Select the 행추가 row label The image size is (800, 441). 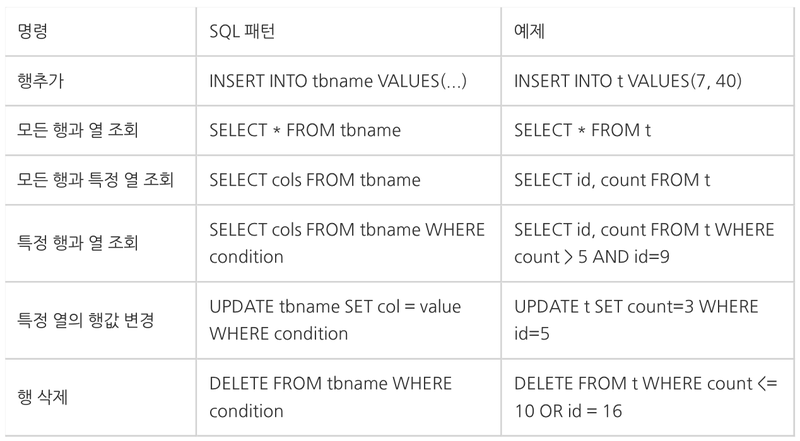point(40,81)
